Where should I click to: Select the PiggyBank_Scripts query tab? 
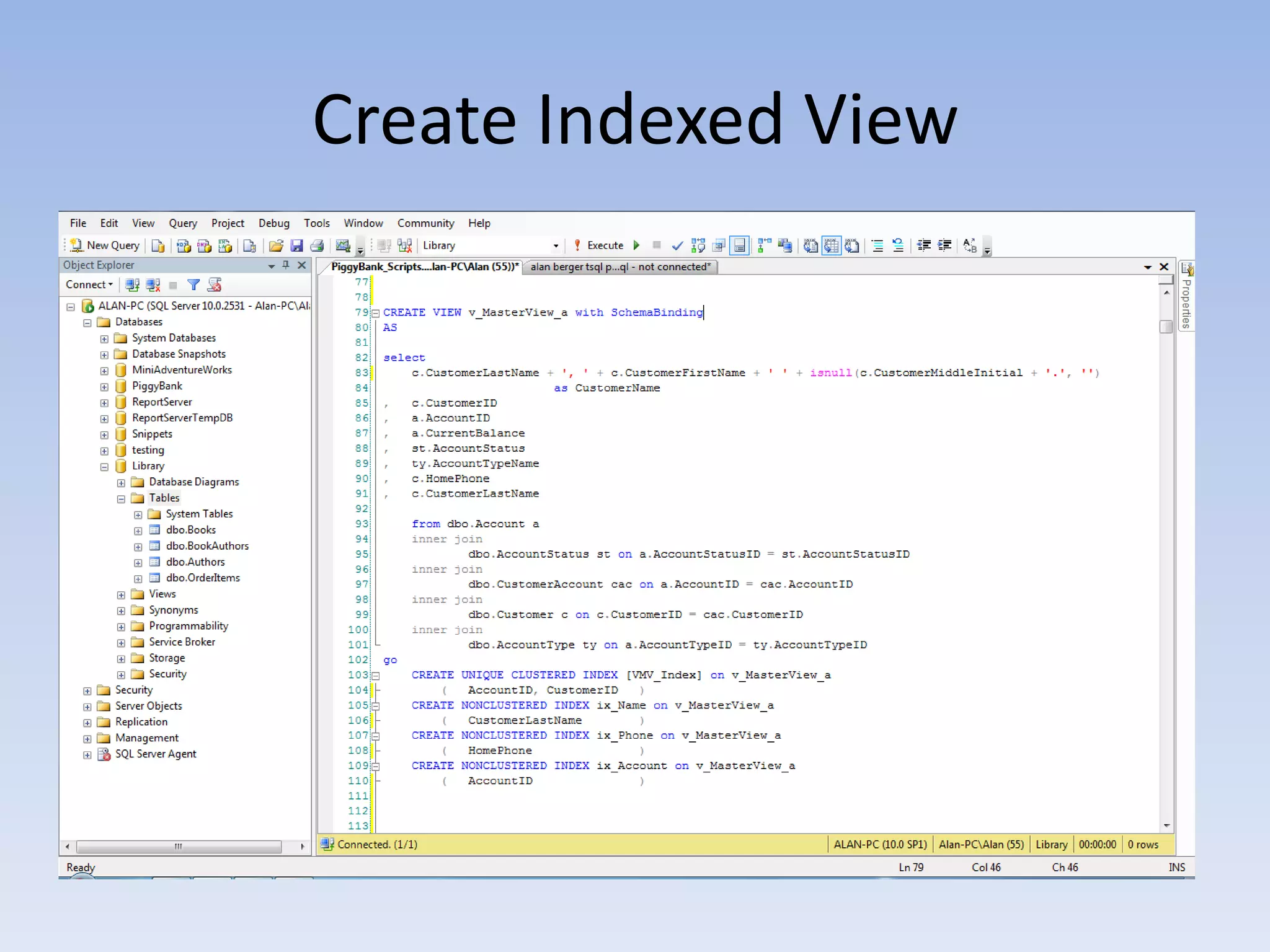(425, 267)
